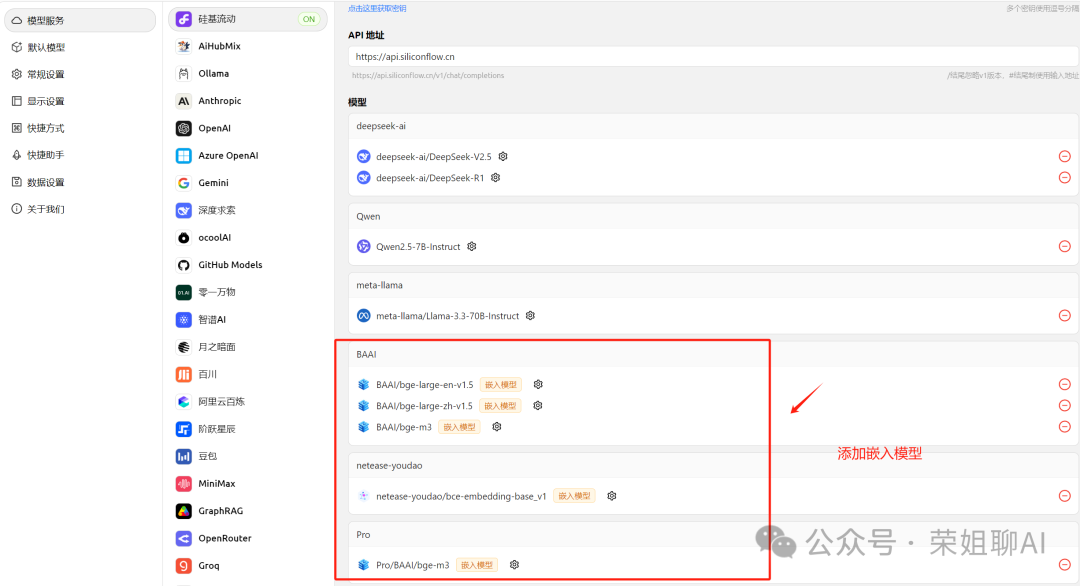
Task: Open settings gear for Llama-3.3-70B-Instruct
Action: pyautogui.click(x=530, y=315)
